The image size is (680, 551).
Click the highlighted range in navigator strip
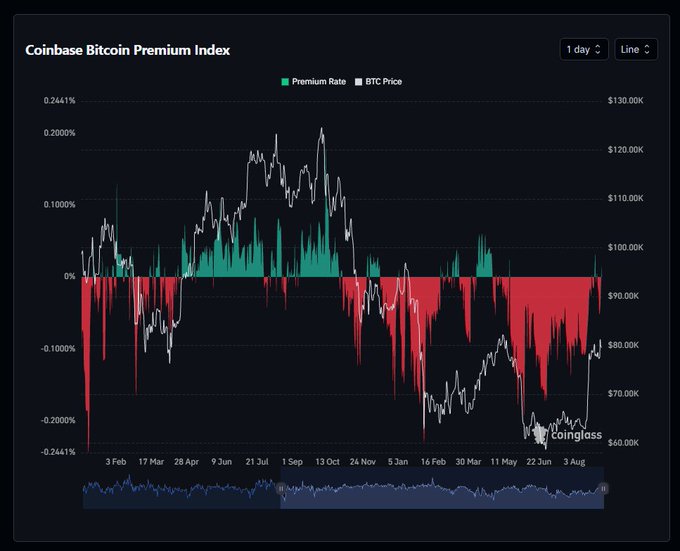(x=442, y=488)
